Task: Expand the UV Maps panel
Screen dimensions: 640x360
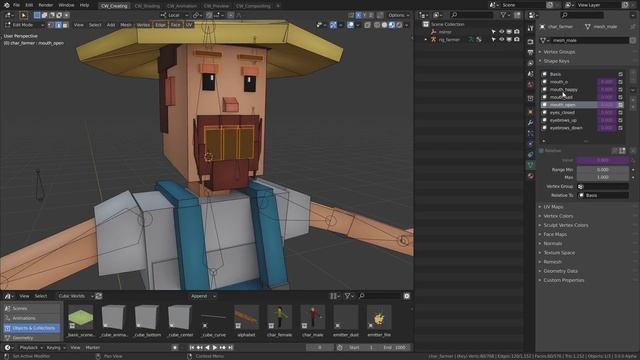Action: pos(553,207)
